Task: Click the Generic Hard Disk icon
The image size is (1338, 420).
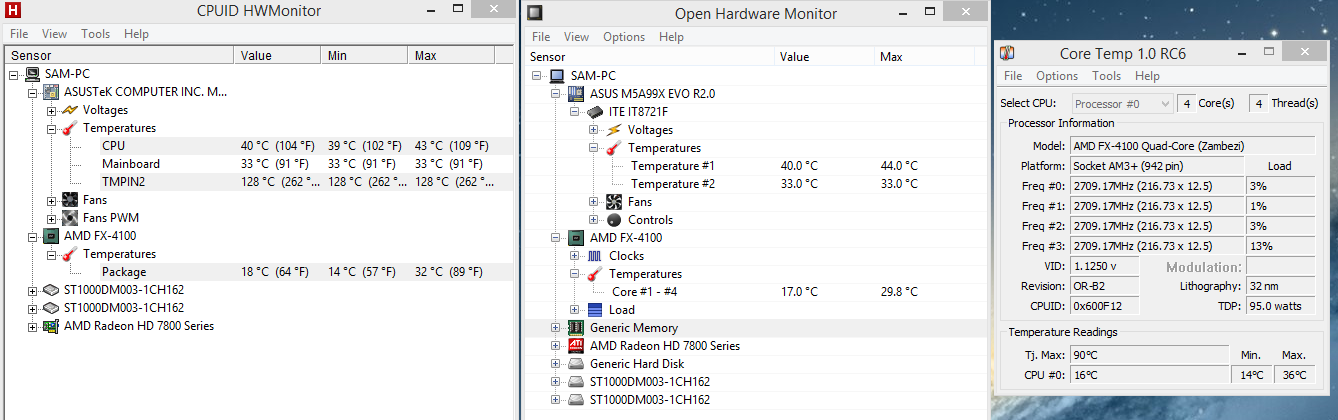Action: click(x=576, y=364)
